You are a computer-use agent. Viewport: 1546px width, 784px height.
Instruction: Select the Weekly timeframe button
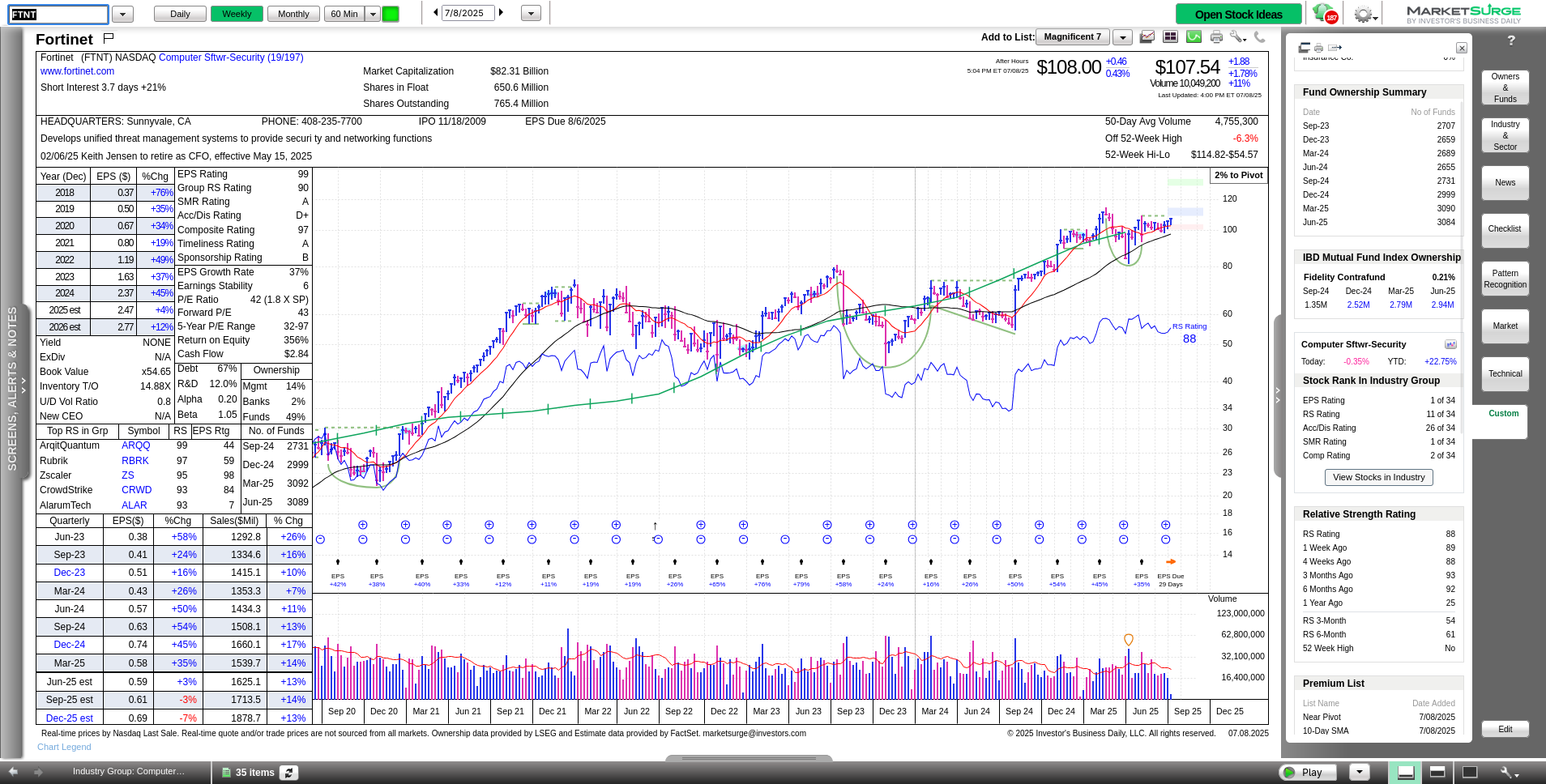(x=237, y=14)
